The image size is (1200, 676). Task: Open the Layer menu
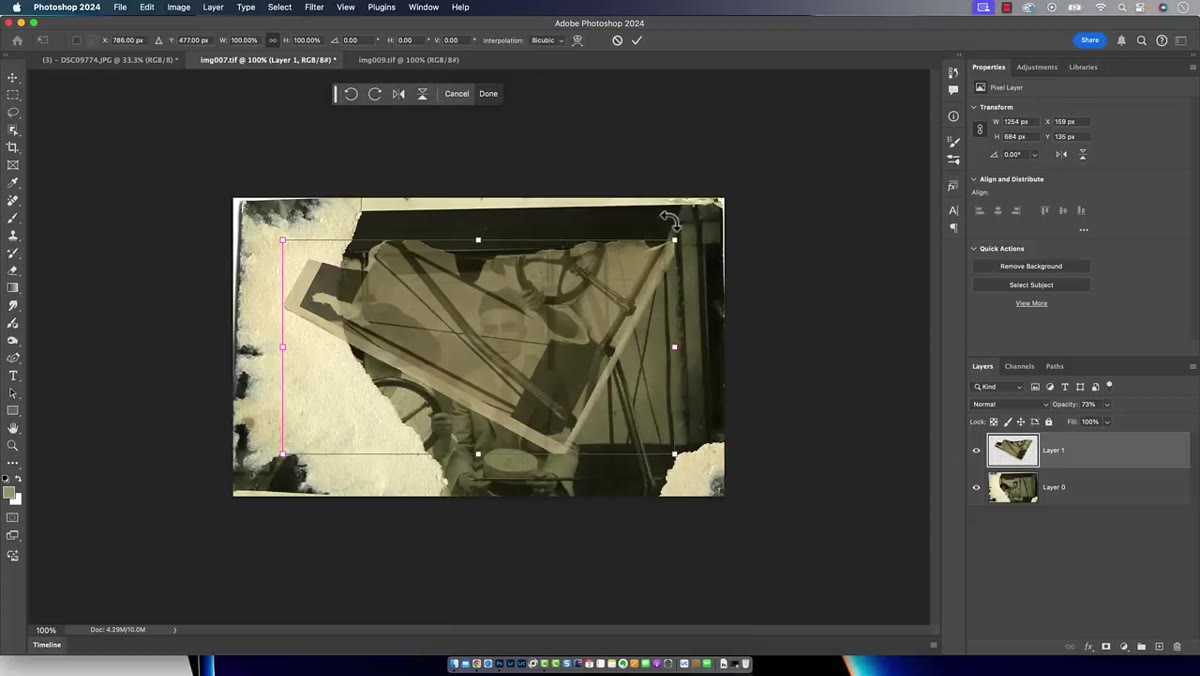click(213, 7)
